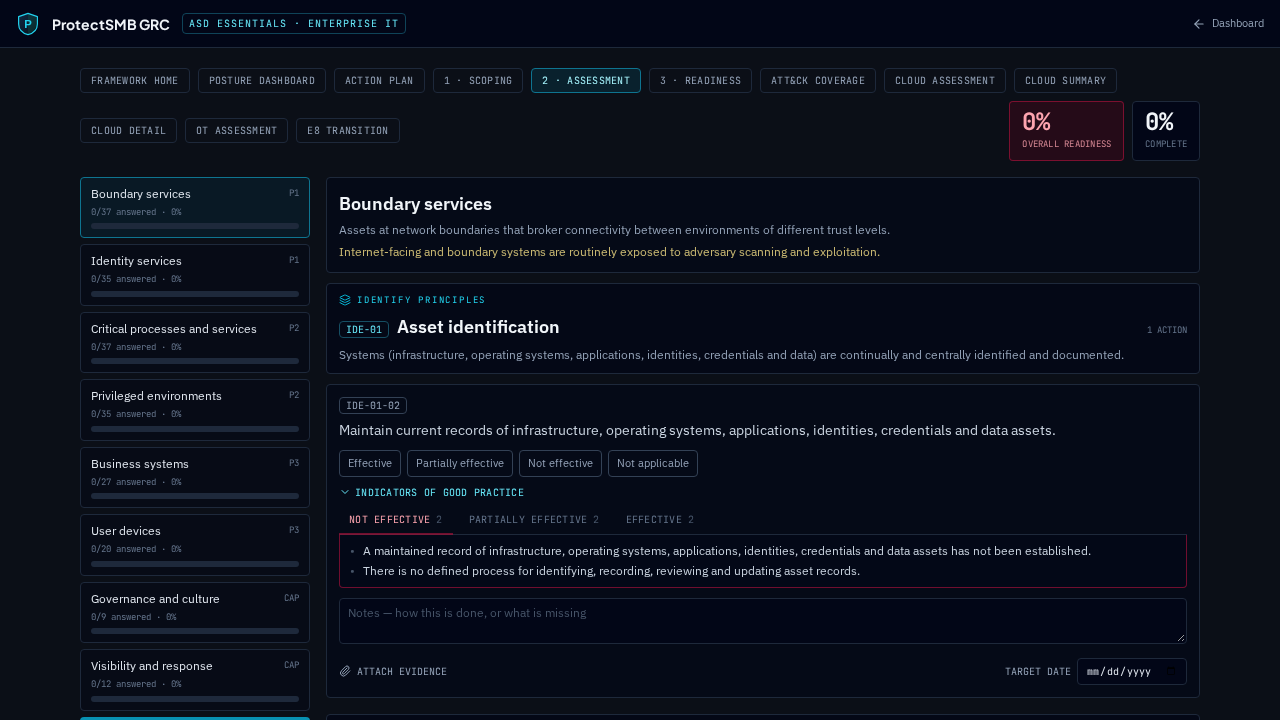
Task: Click the 1 Action label
Action: (x=1167, y=330)
